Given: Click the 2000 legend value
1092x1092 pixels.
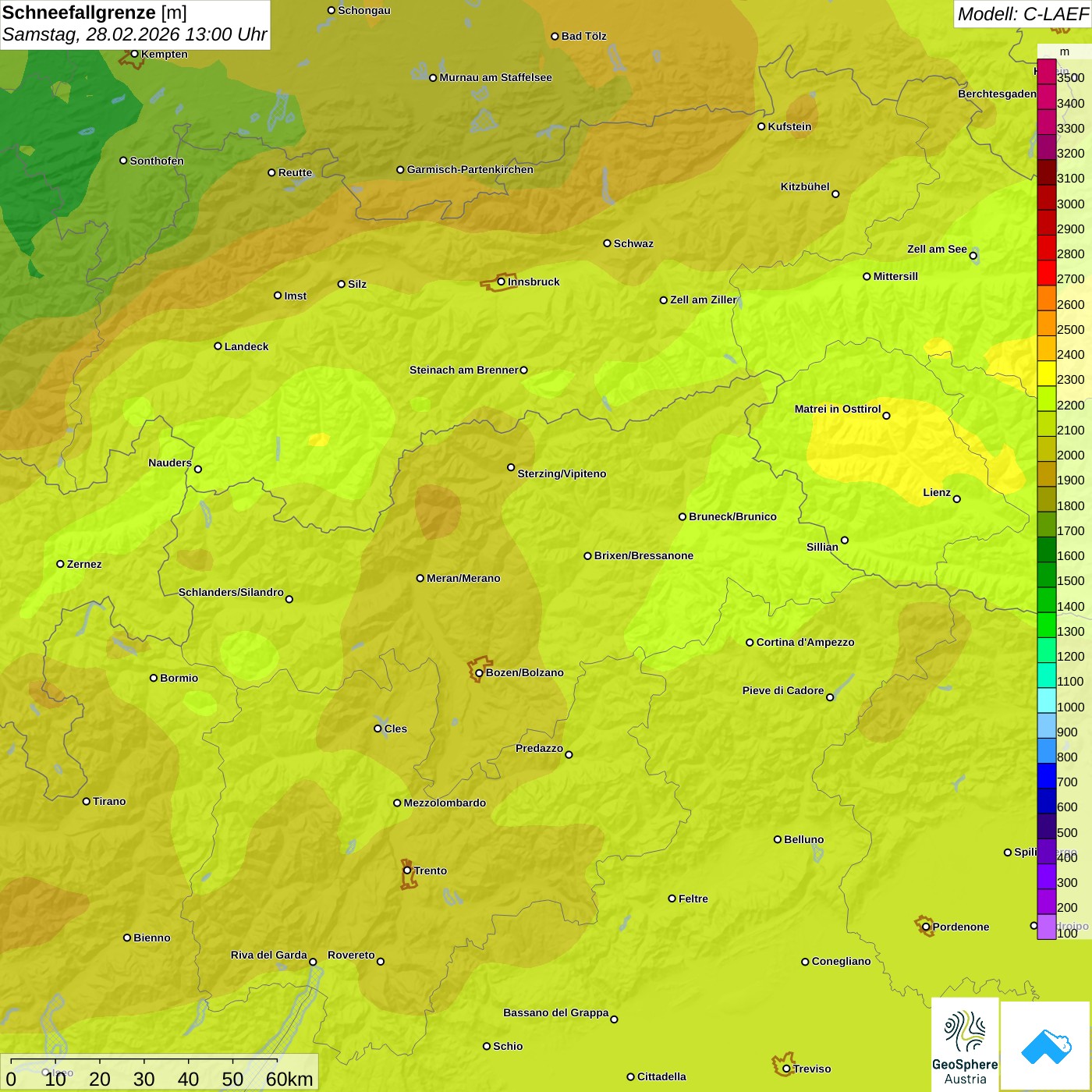Looking at the screenshot, I should (x=1070, y=455).
